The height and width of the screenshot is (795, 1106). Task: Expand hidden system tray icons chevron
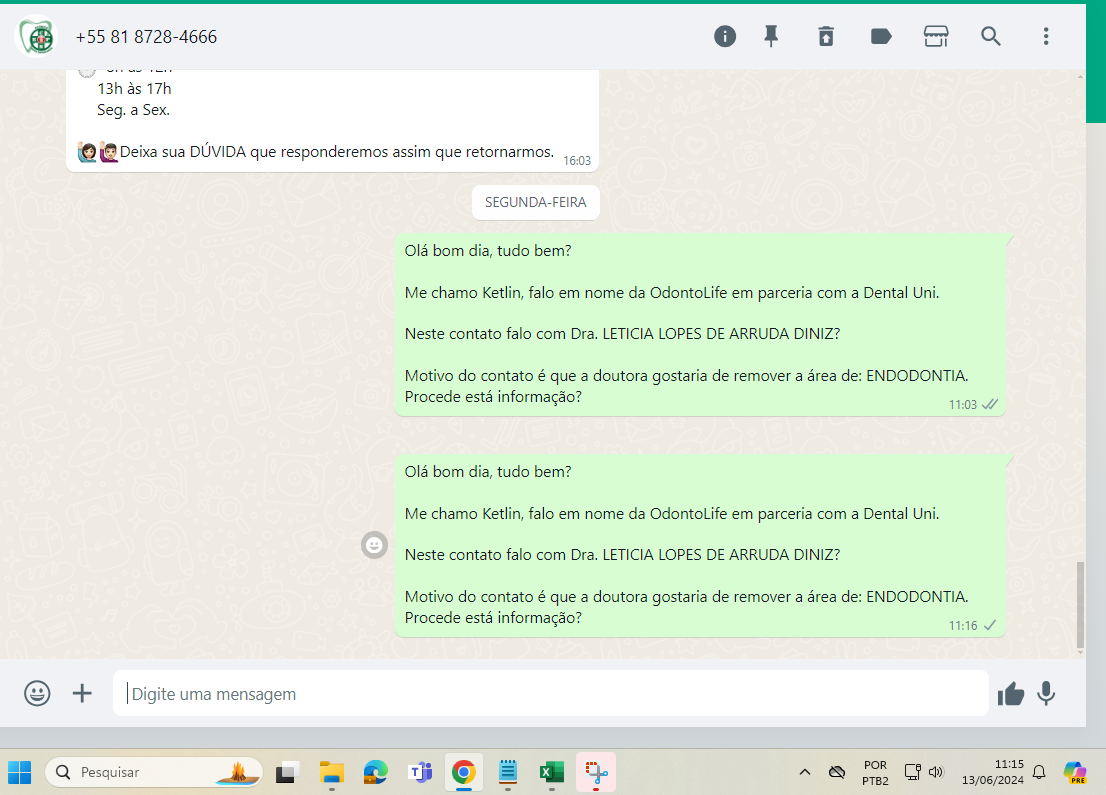pyautogui.click(x=805, y=772)
